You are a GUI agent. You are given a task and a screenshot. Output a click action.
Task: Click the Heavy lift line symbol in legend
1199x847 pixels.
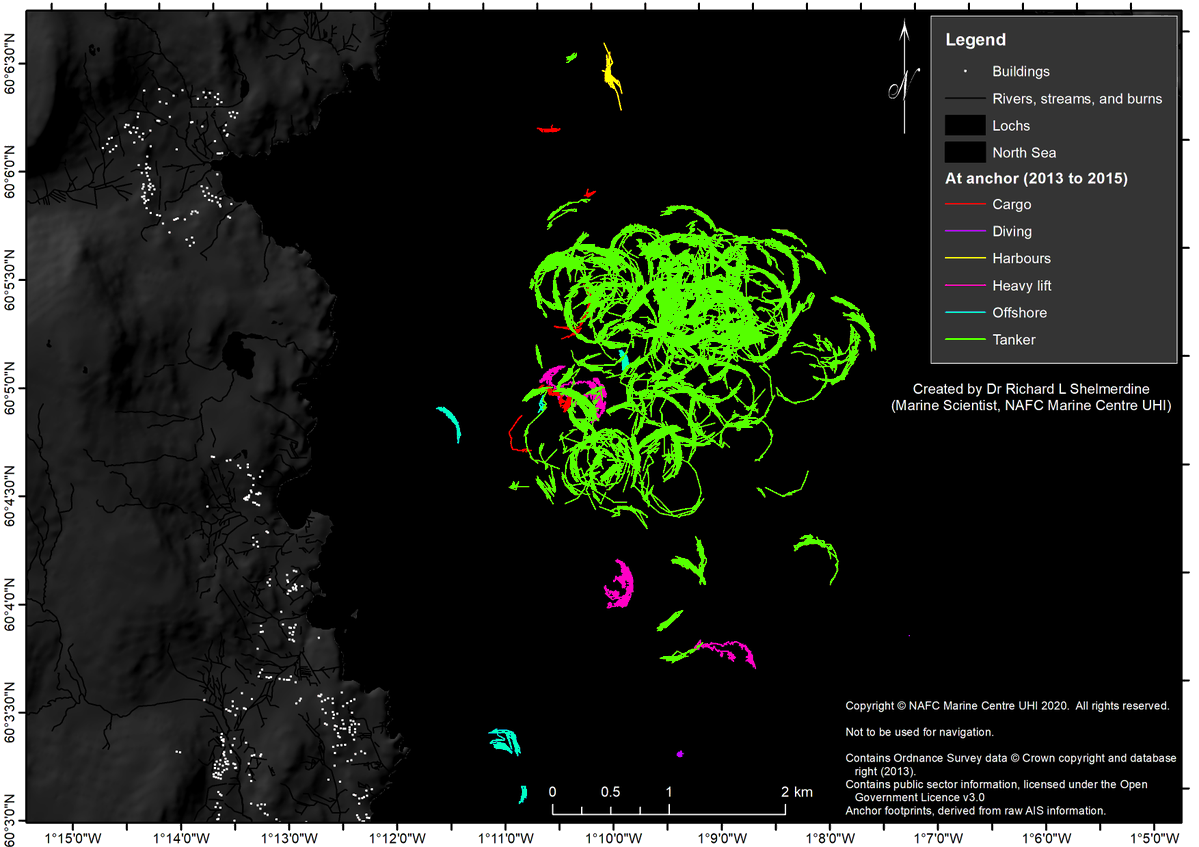click(964, 286)
